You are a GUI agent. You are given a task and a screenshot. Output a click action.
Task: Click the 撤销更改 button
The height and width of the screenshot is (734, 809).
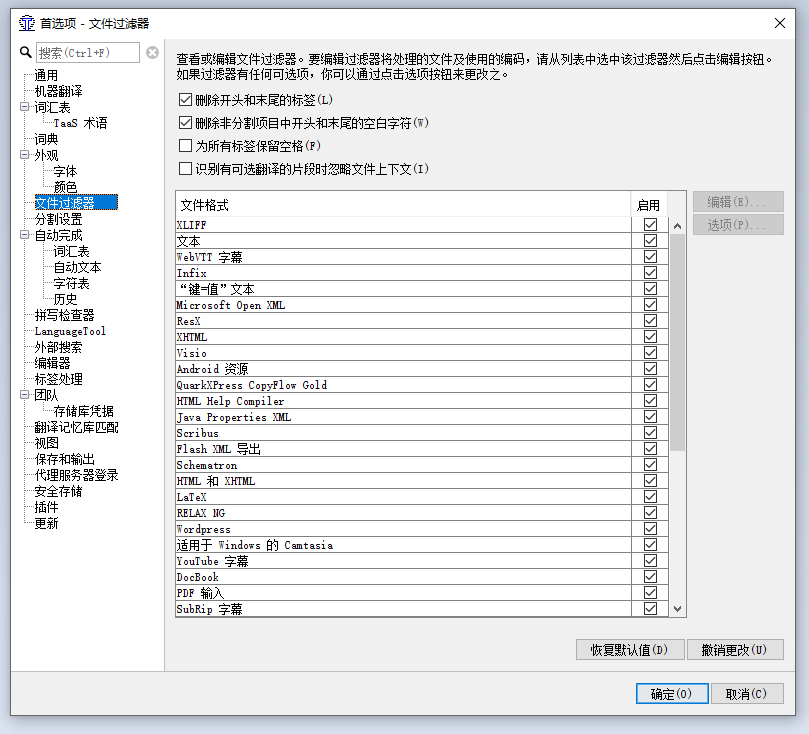click(x=736, y=649)
